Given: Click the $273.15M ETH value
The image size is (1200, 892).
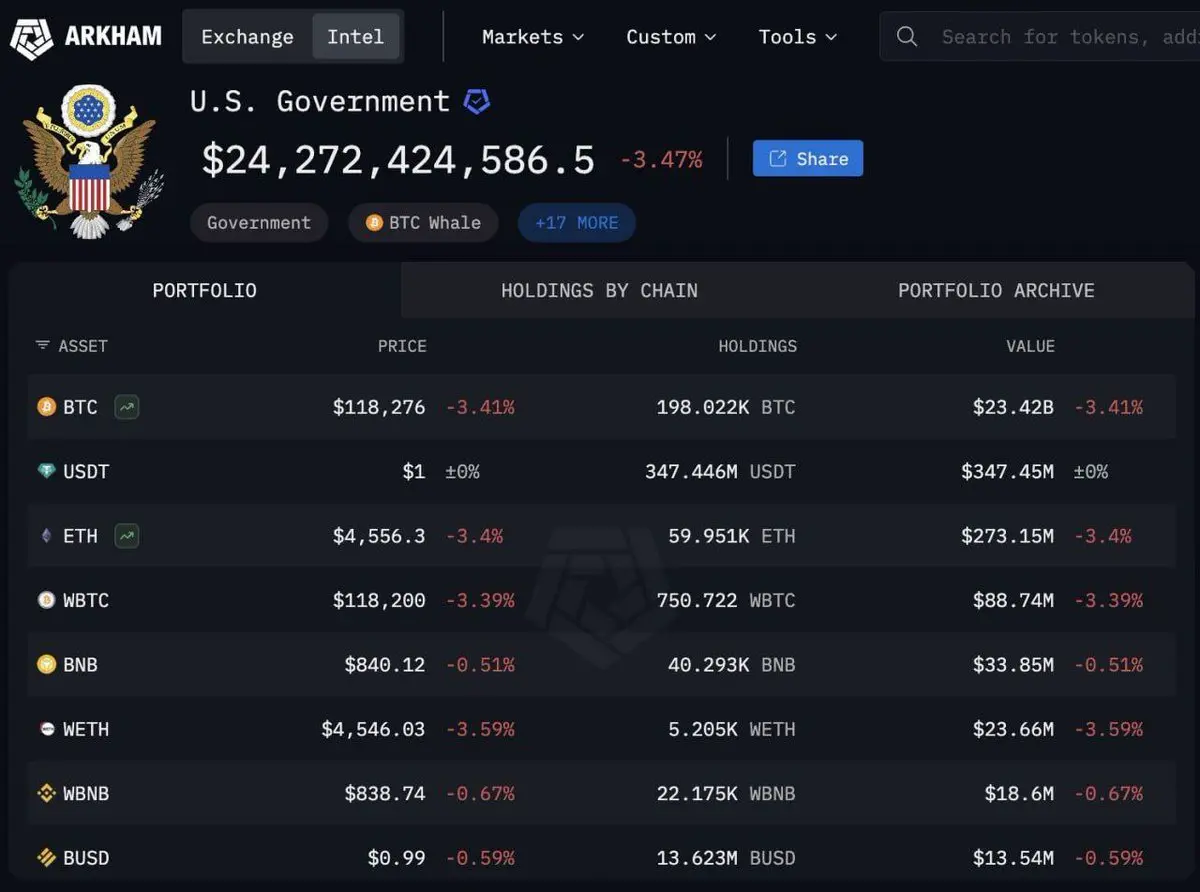Looking at the screenshot, I should pos(1007,536).
